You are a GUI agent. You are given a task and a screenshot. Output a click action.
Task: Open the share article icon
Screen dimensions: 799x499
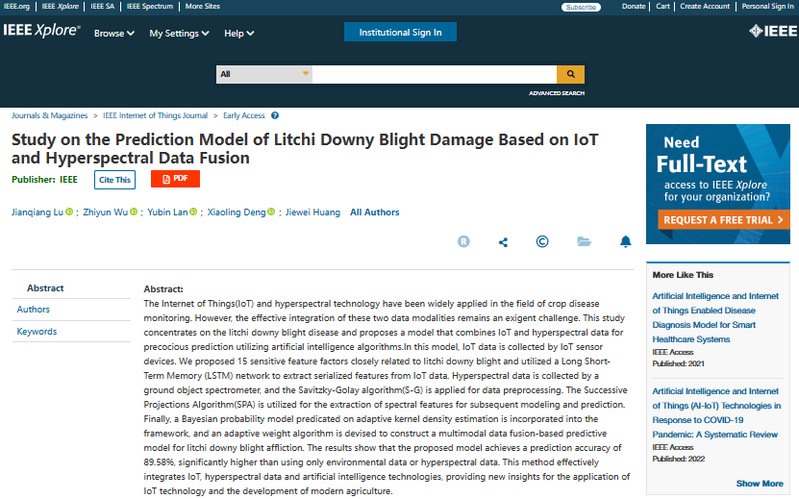point(503,241)
